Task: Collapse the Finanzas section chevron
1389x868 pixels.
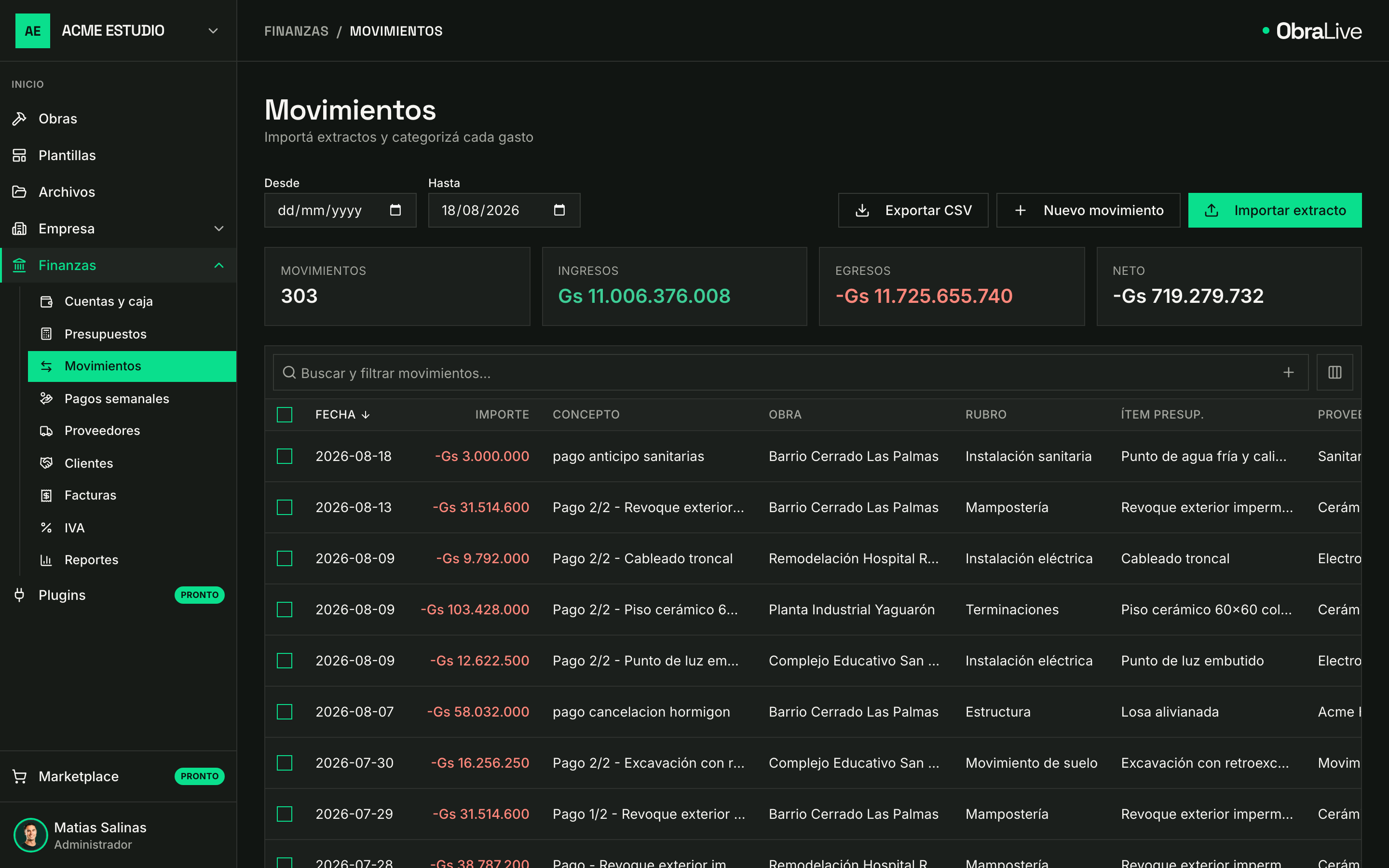Action: tap(218, 265)
